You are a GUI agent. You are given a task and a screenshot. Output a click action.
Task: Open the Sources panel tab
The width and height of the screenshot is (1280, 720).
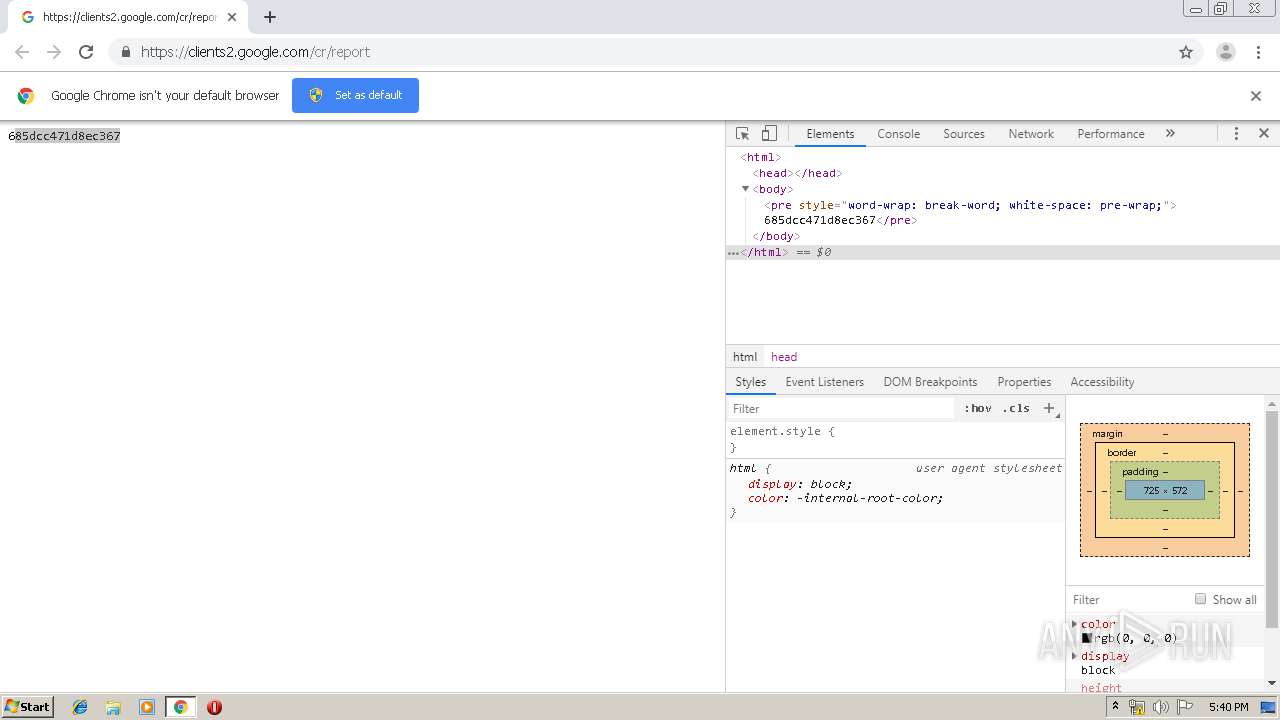(x=964, y=134)
